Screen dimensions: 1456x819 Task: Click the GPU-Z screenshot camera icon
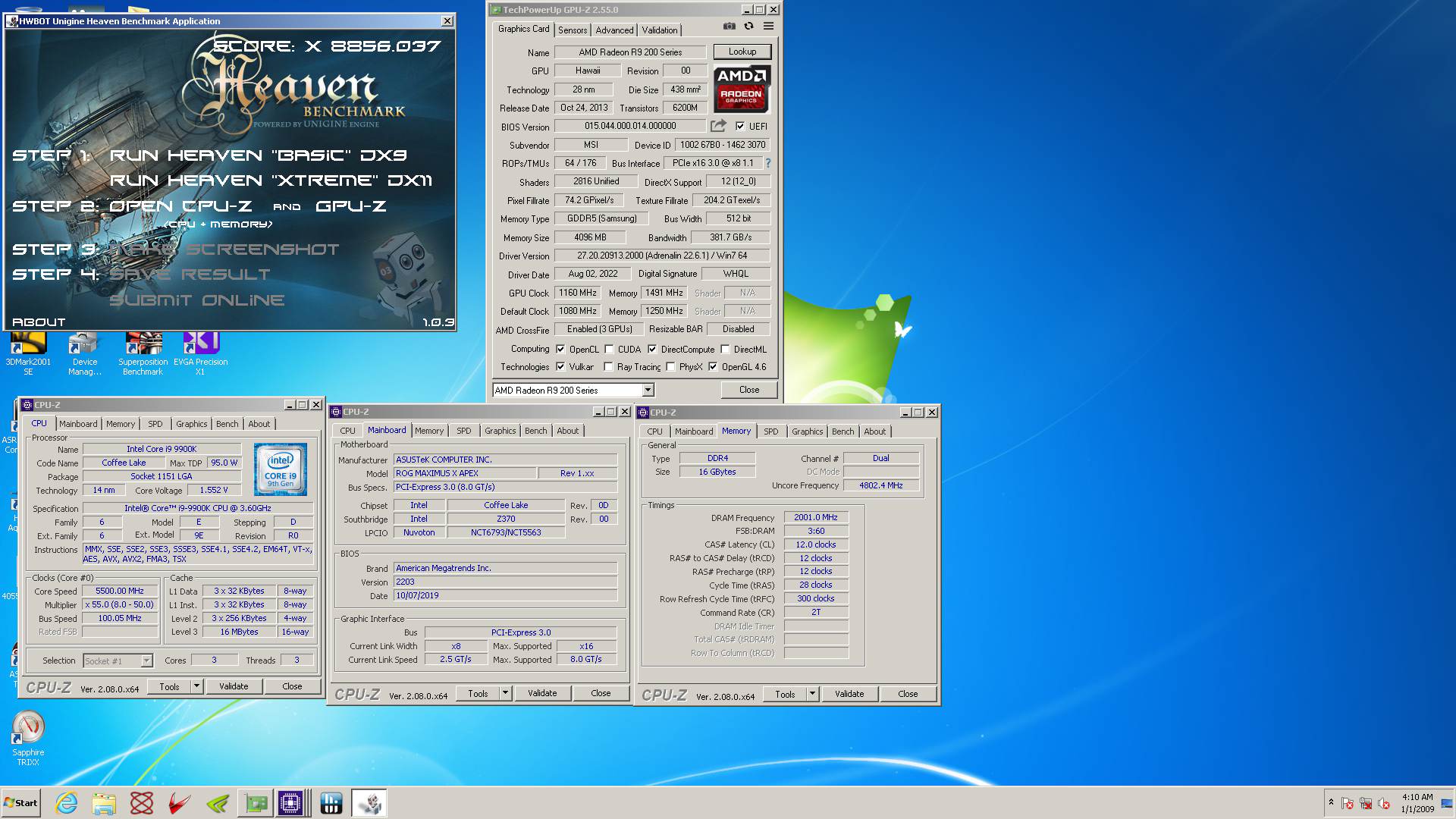tap(729, 26)
